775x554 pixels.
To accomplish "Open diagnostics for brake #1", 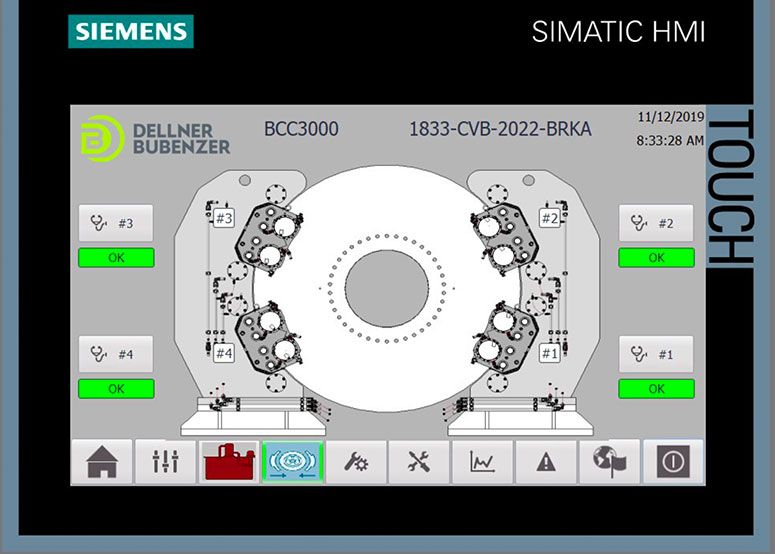I will coord(656,354).
